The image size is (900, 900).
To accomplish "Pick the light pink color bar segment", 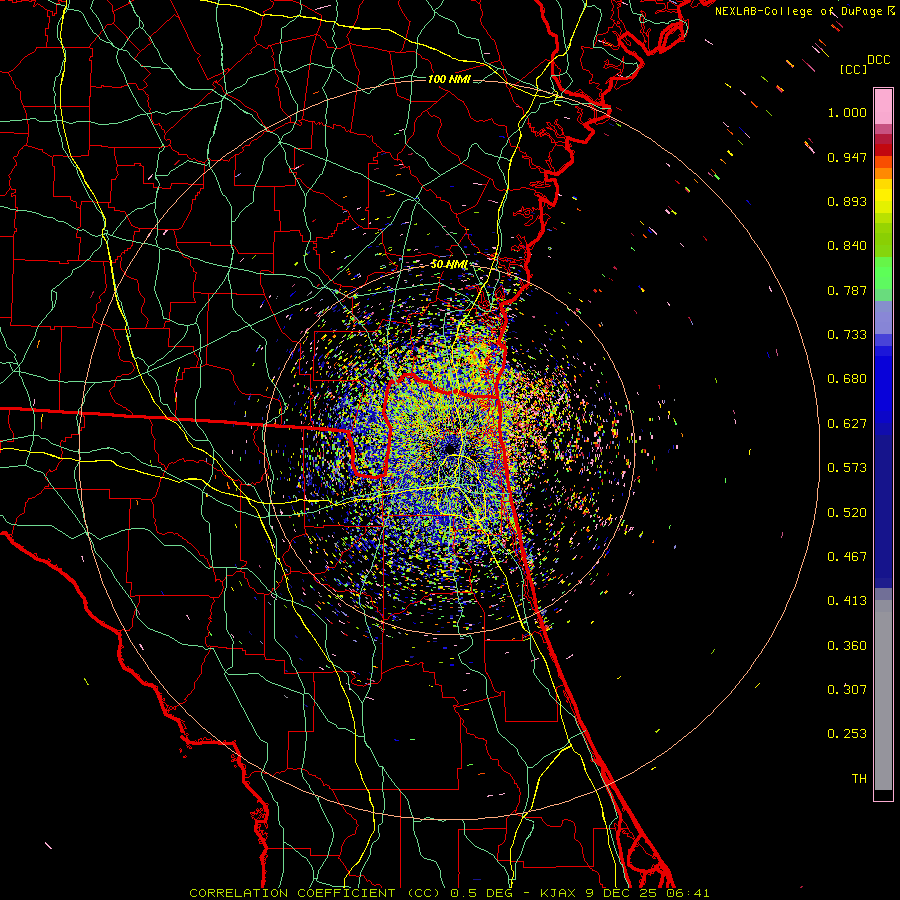I will (883, 106).
